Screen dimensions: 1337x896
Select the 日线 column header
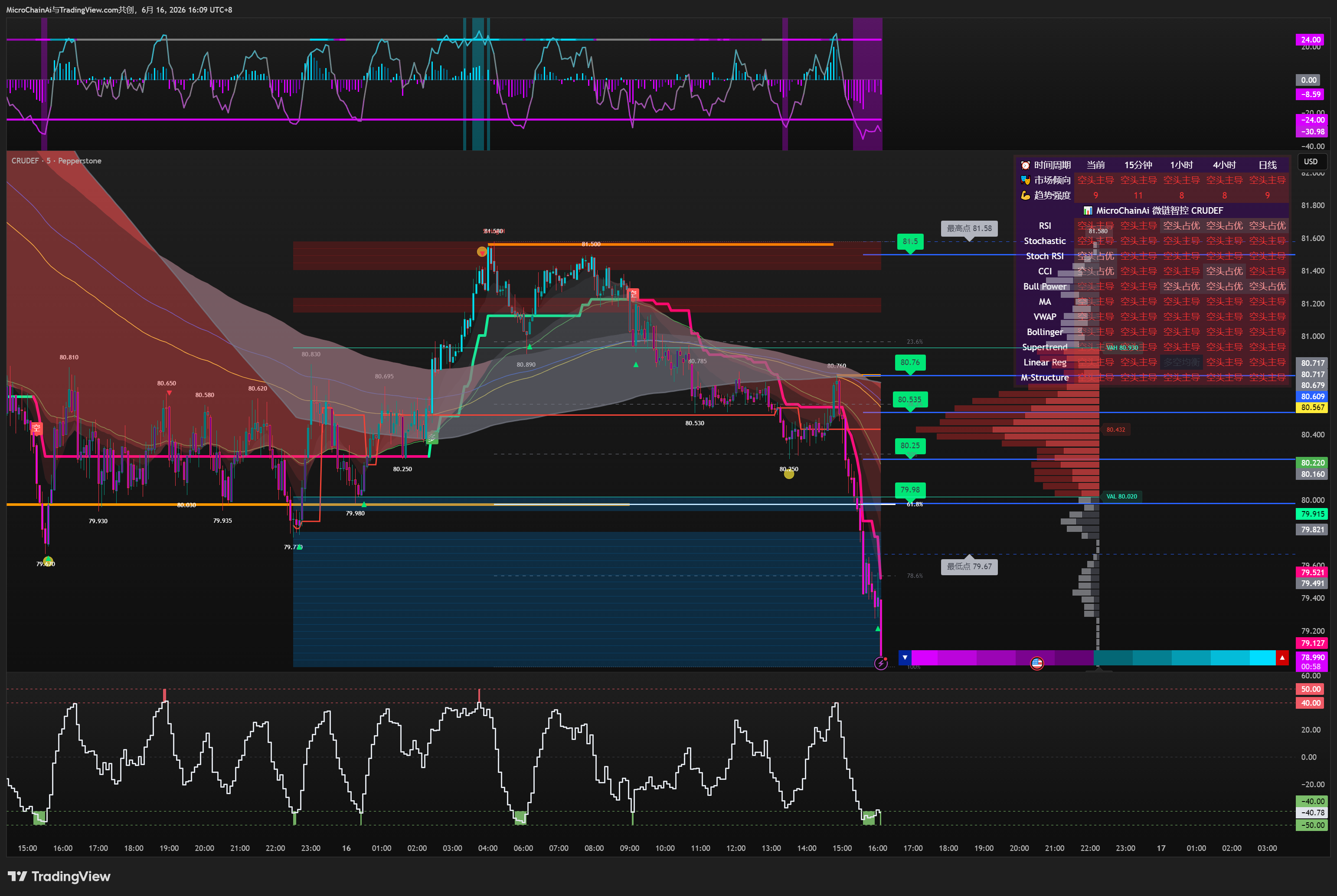(x=1267, y=165)
